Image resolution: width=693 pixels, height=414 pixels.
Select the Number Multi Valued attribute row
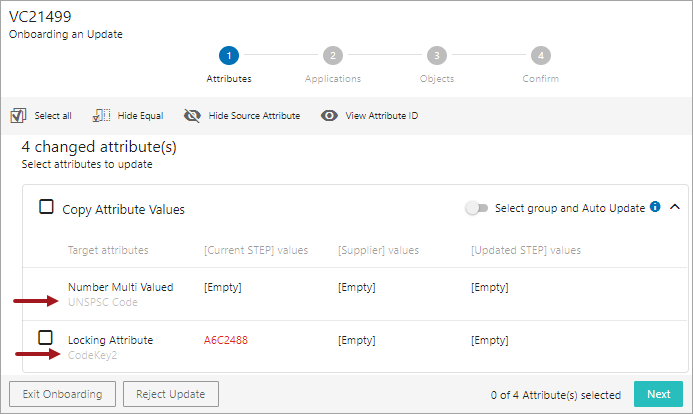[356, 294]
